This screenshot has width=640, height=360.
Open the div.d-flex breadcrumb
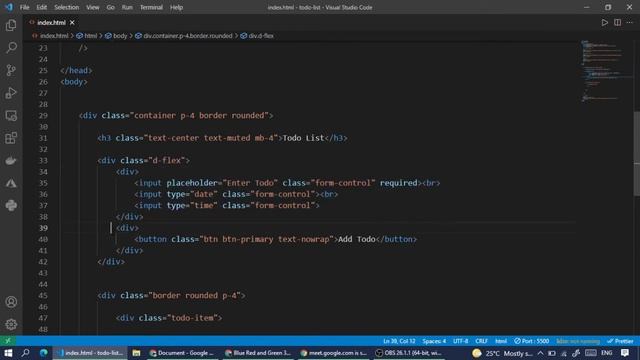point(261,36)
